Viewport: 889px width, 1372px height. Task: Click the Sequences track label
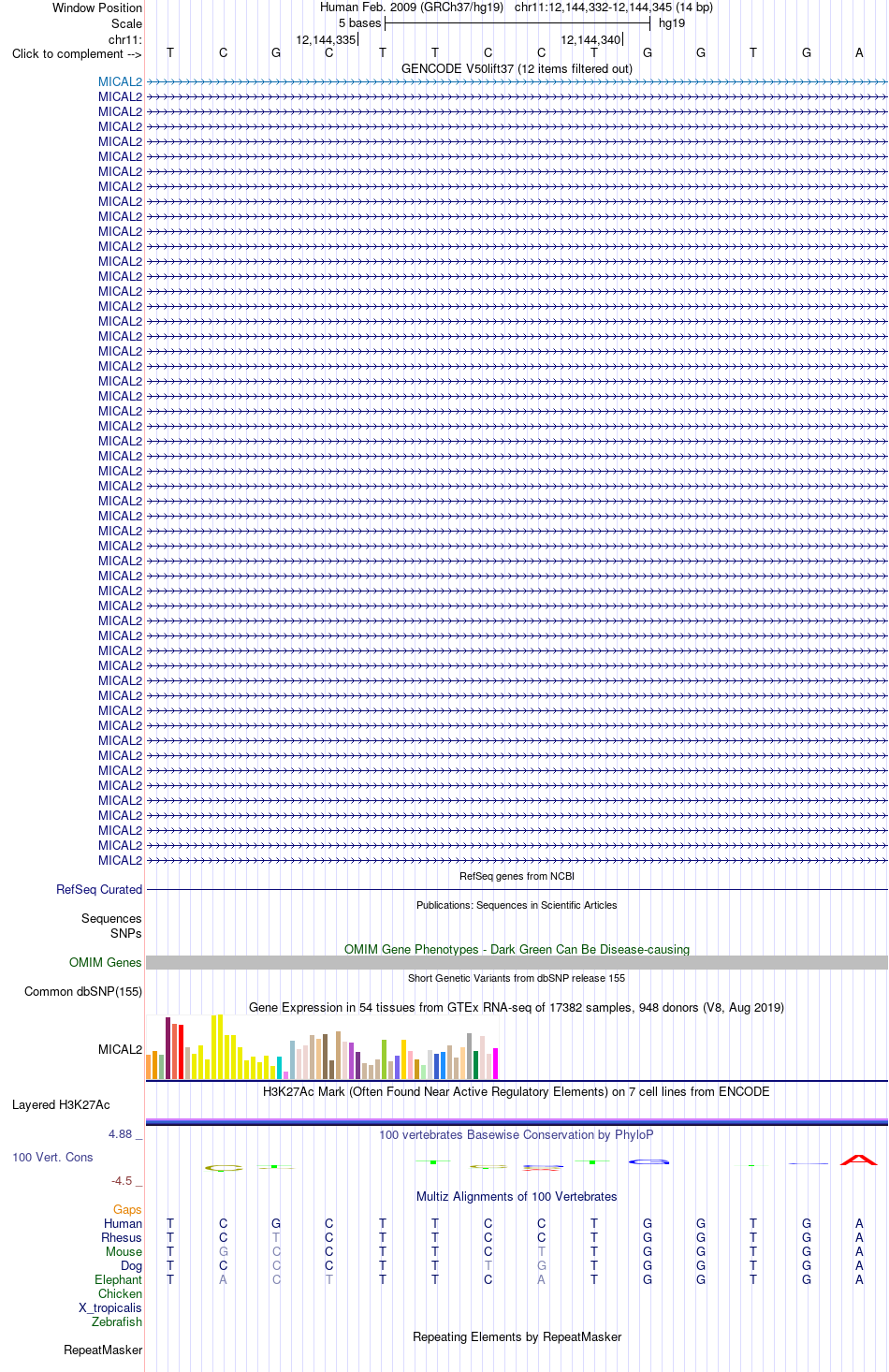point(111,918)
